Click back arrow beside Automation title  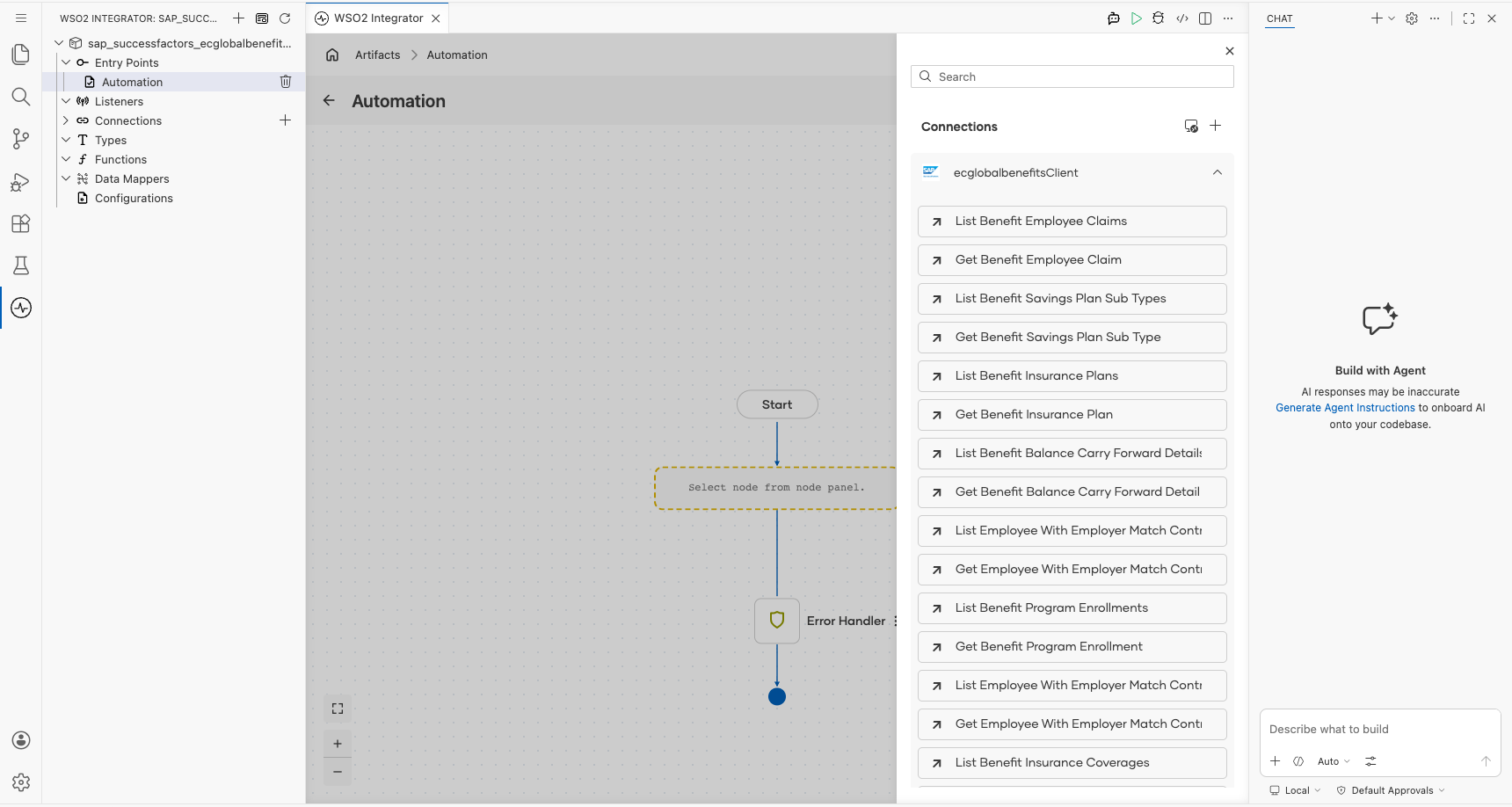click(x=329, y=100)
